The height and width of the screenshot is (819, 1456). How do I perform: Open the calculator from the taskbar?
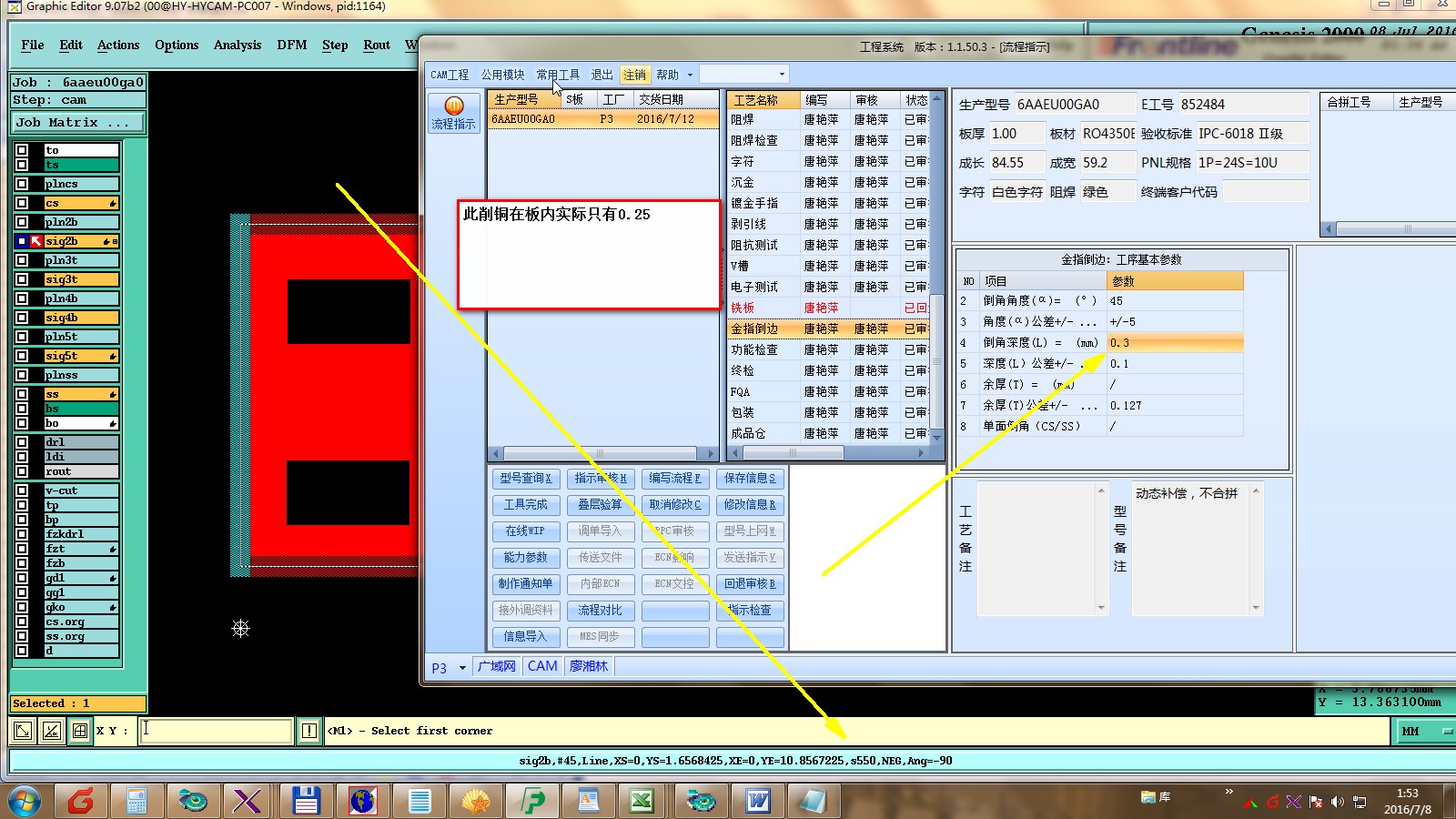(x=136, y=801)
